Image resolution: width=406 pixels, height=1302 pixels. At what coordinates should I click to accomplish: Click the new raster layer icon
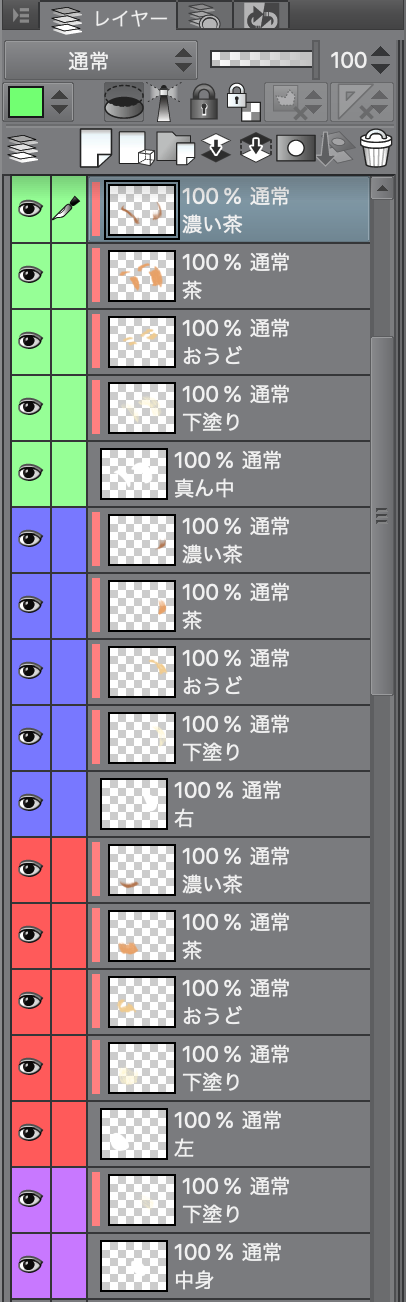96,149
